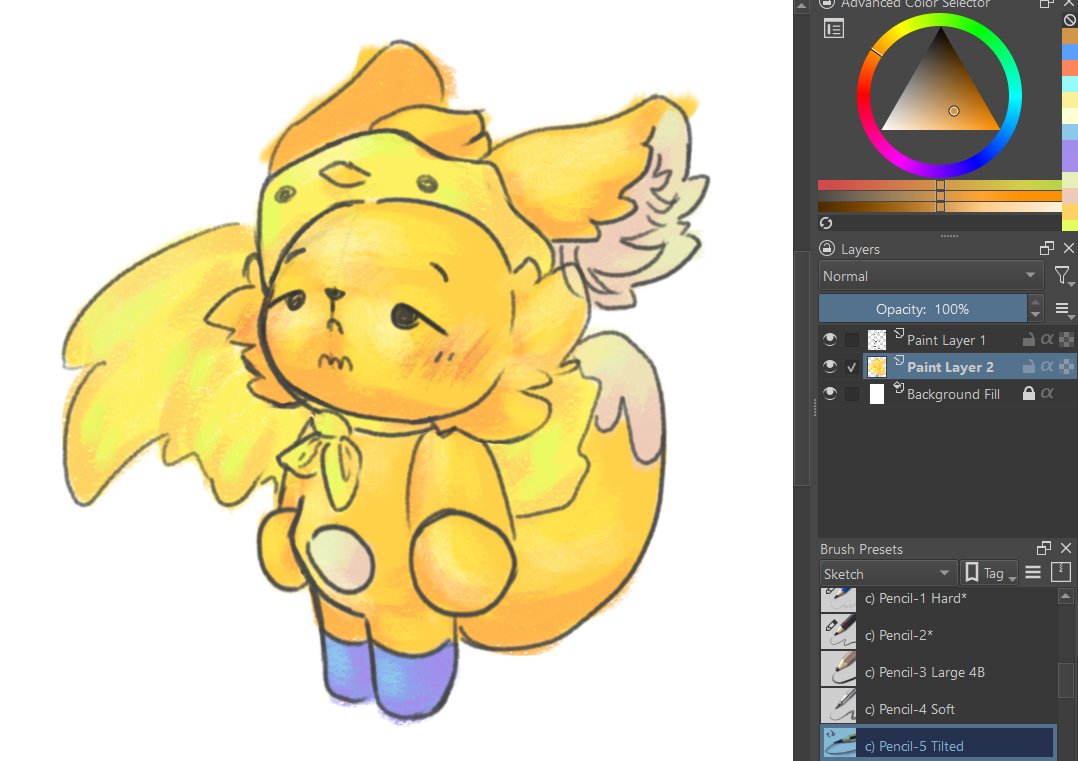Select the Pencil-1 Hard brush preset
This screenshot has height=761, width=1078.
pyautogui.click(x=938, y=599)
